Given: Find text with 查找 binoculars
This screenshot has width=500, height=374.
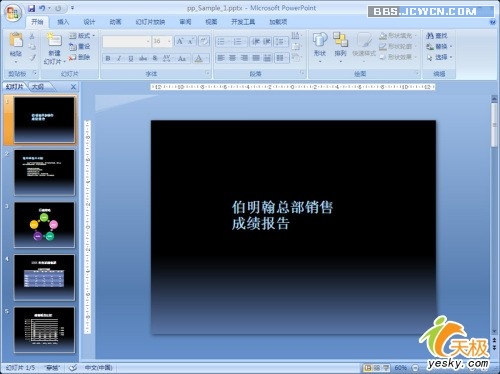Looking at the screenshot, I should coord(437,36).
